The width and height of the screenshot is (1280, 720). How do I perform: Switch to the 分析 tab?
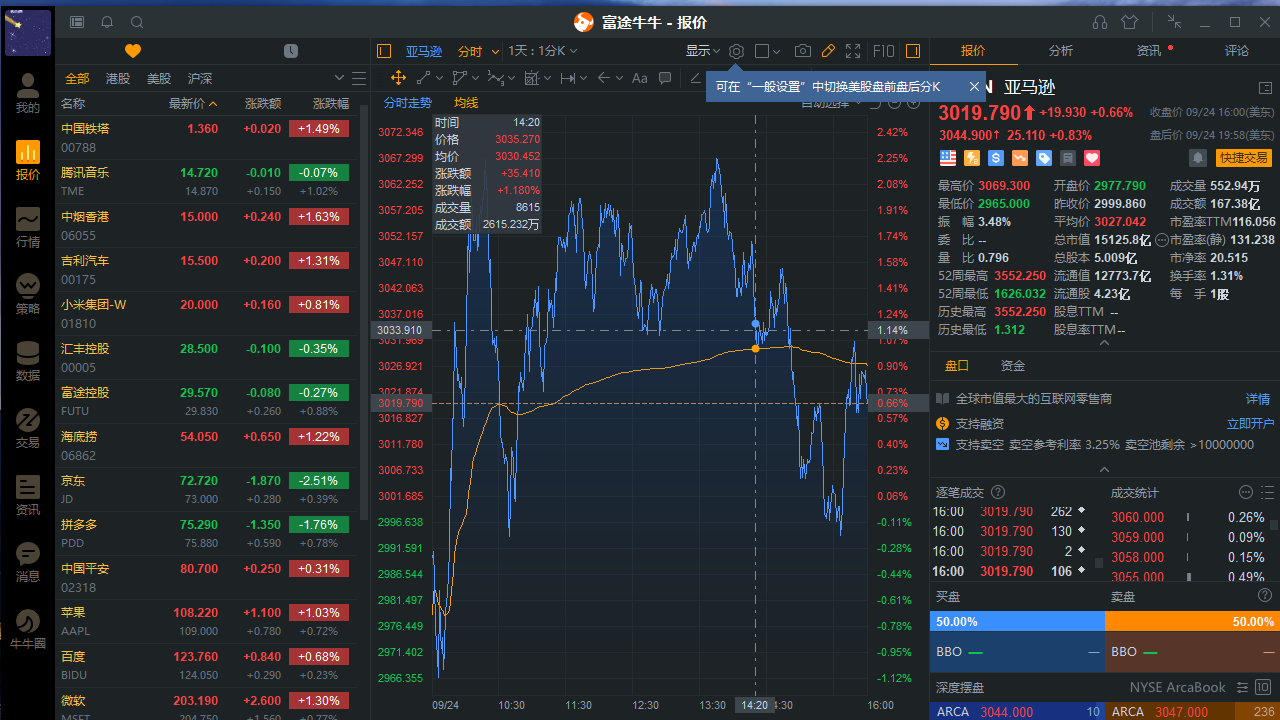pos(1060,50)
